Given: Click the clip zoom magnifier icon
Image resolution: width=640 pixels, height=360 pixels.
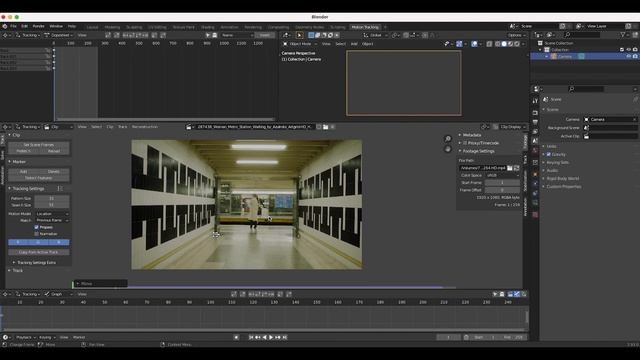Looking at the screenshot, I should click(x=448, y=139).
